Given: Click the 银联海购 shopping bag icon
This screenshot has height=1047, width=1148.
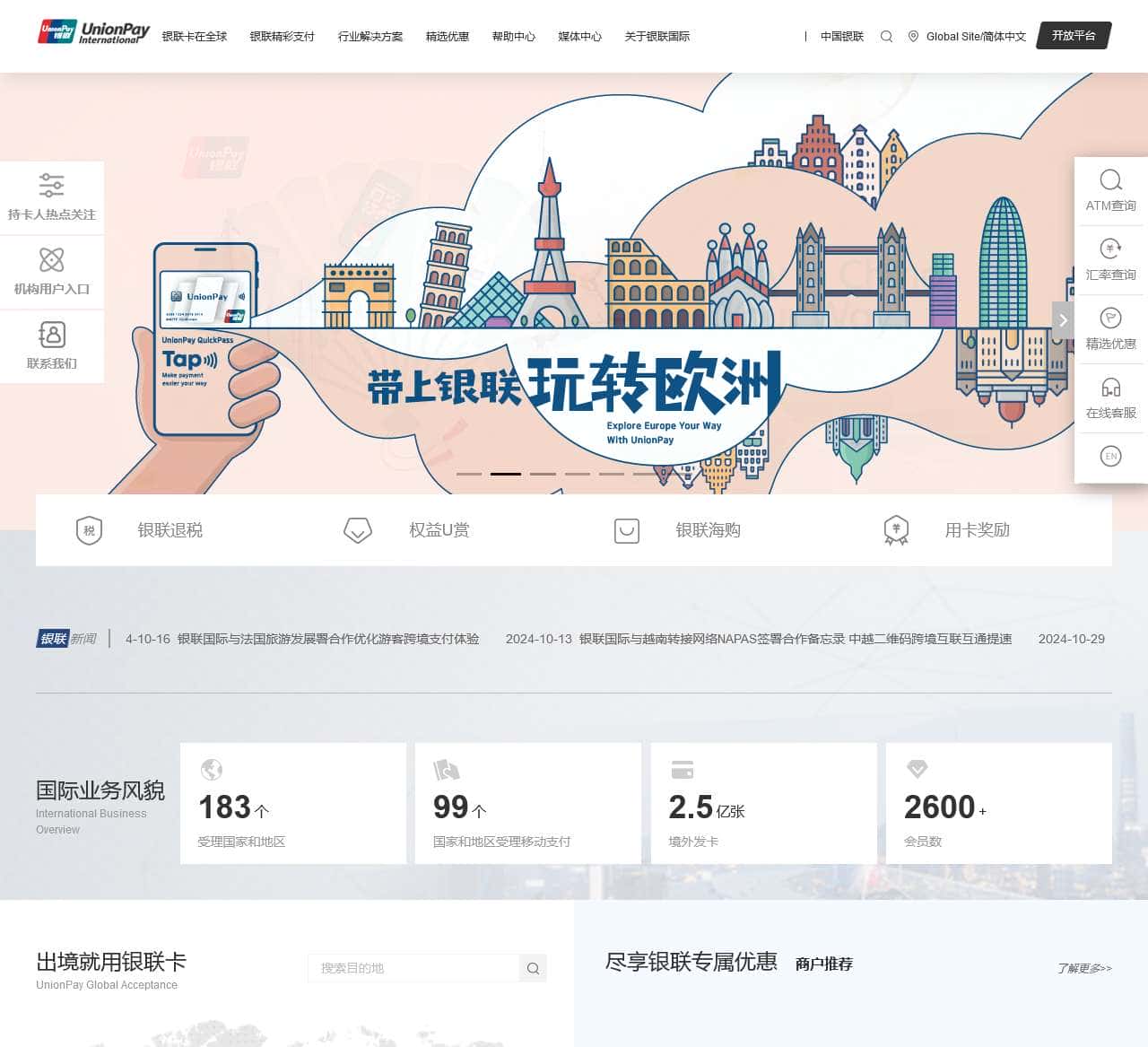Looking at the screenshot, I should coord(626,530).
